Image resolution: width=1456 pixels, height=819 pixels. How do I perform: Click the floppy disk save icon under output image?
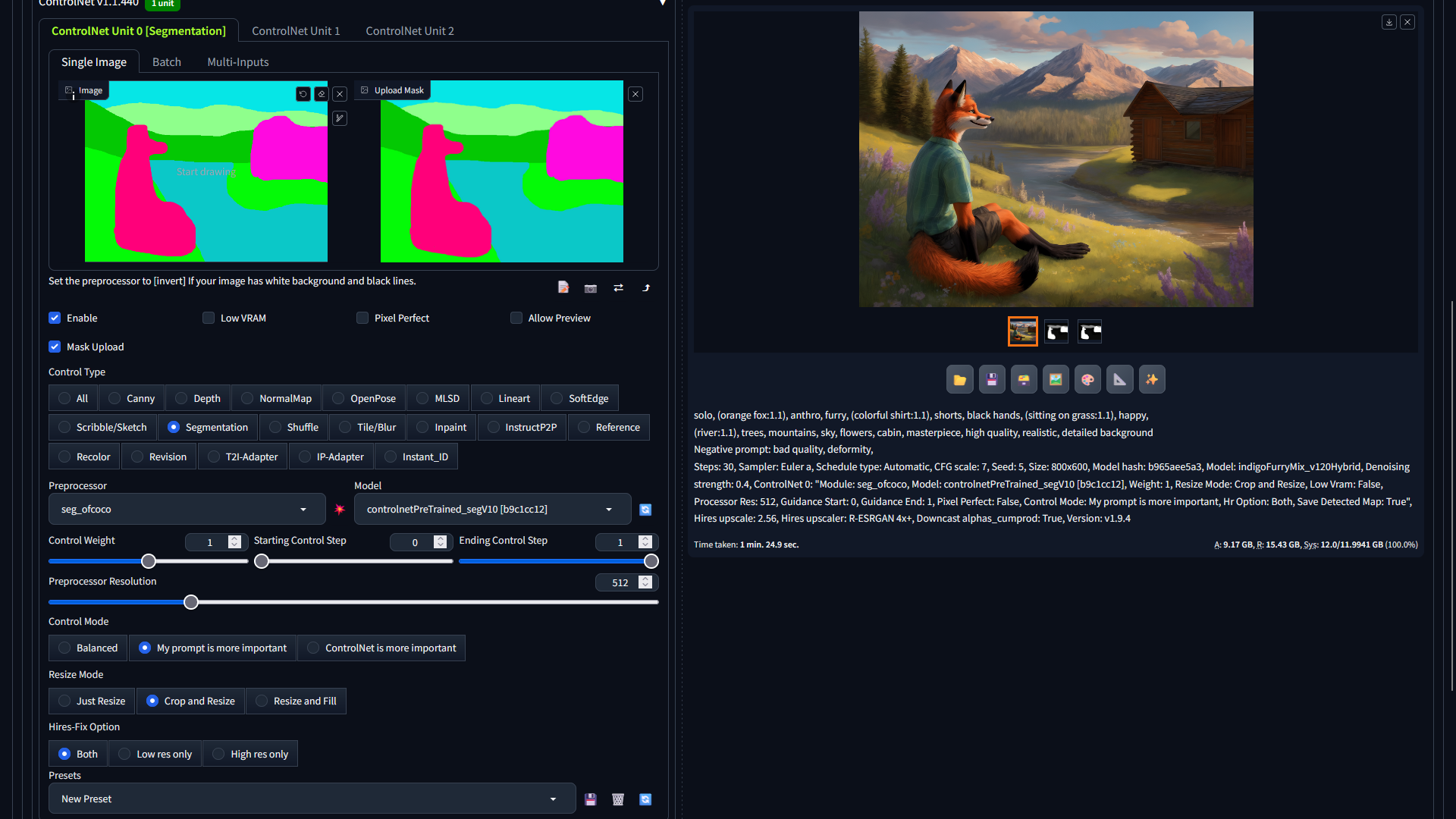(x=992, y=380)
